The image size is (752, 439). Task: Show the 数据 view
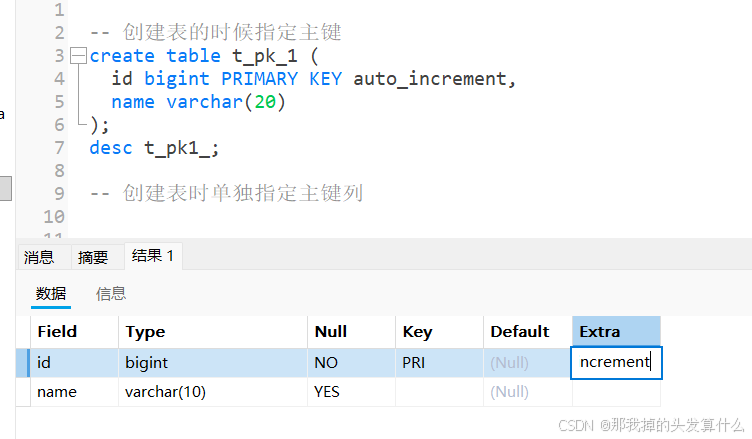pyautogui.click(x=51, y=293)
